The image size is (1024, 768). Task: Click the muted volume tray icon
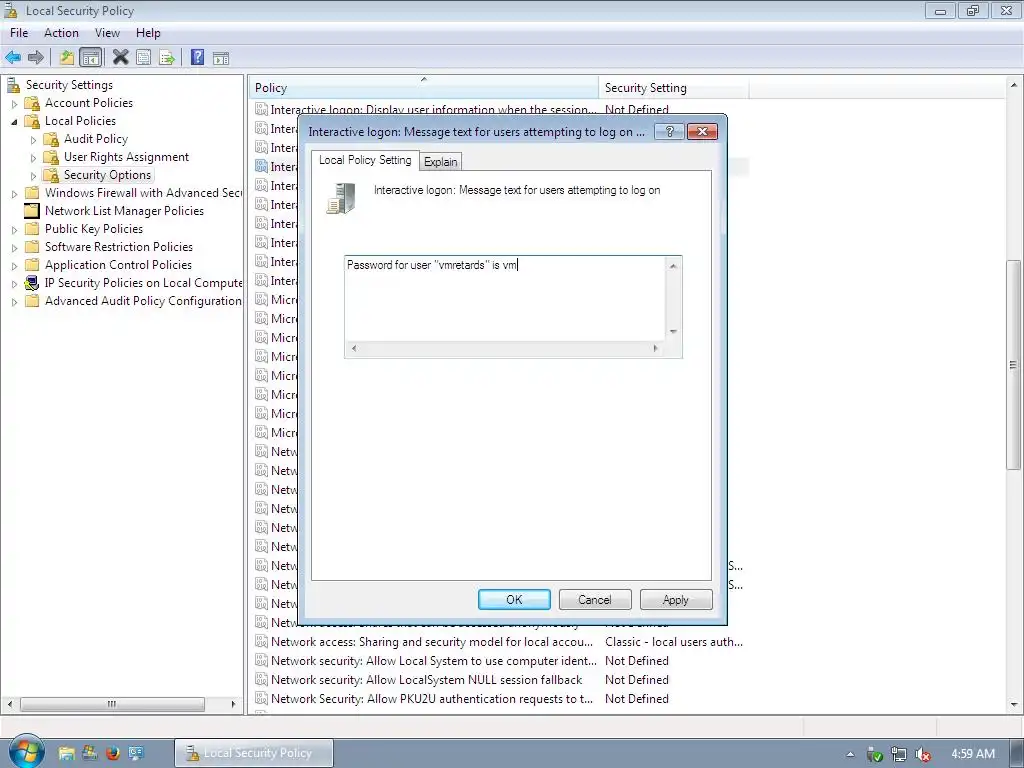(923, 754)
